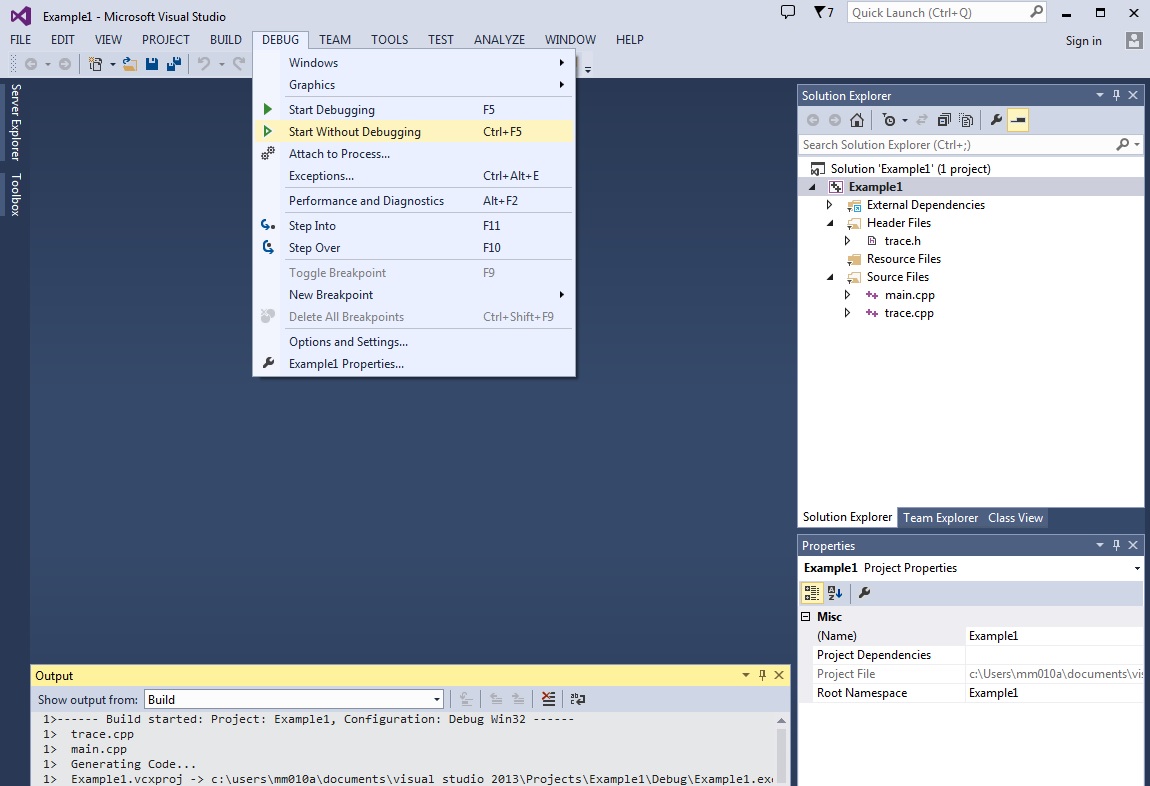
Task: Click the Quick Launch search magnifier
Action: (x=1036, y=12)
